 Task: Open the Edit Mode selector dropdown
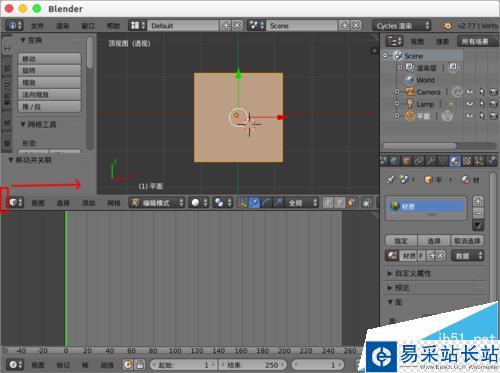(157, 202)
